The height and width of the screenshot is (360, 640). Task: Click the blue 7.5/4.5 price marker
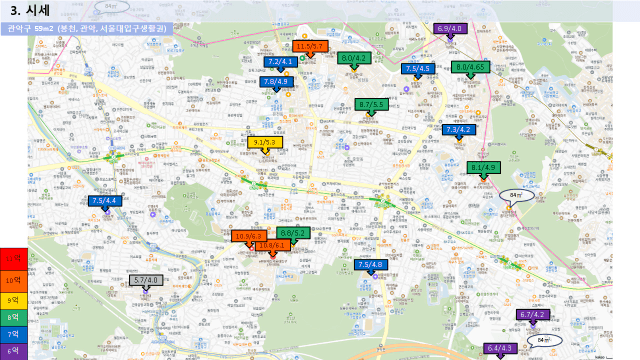pyautogui.click(x=418, y=69)
